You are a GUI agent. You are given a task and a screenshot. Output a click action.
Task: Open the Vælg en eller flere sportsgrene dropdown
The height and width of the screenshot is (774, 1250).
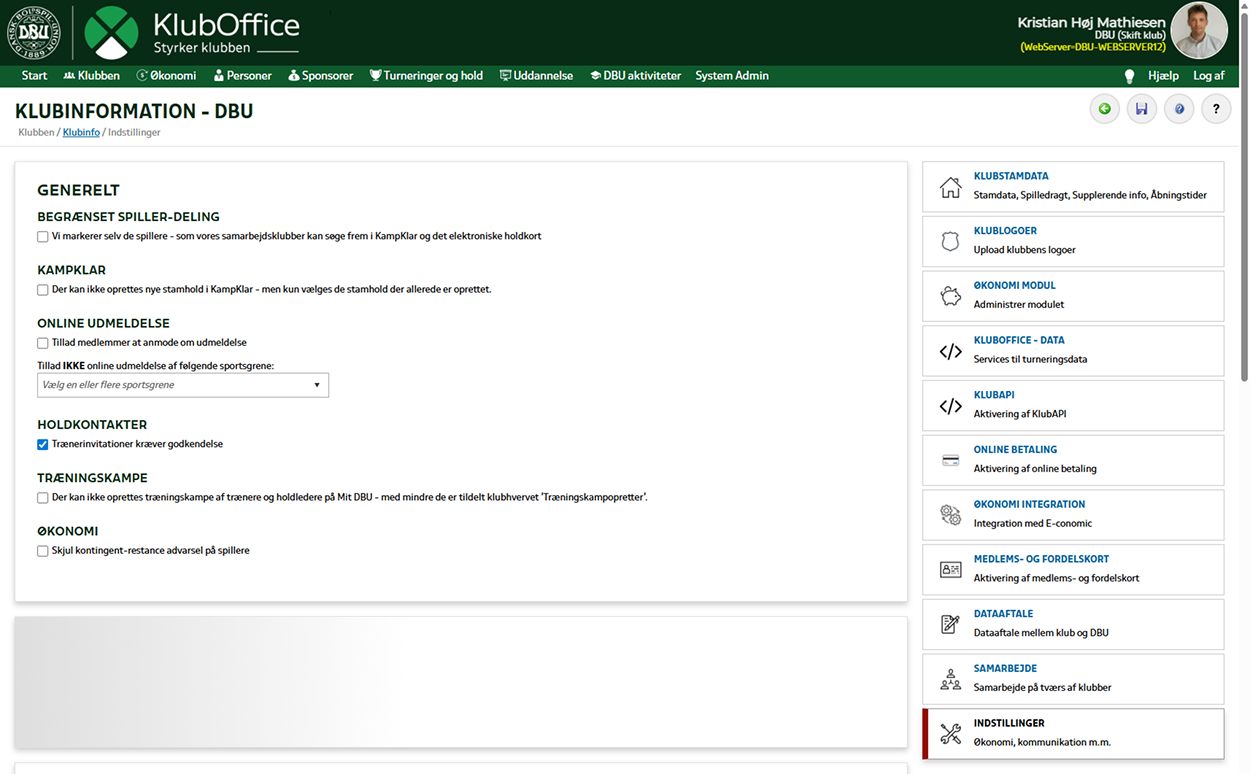coord(182,385)
